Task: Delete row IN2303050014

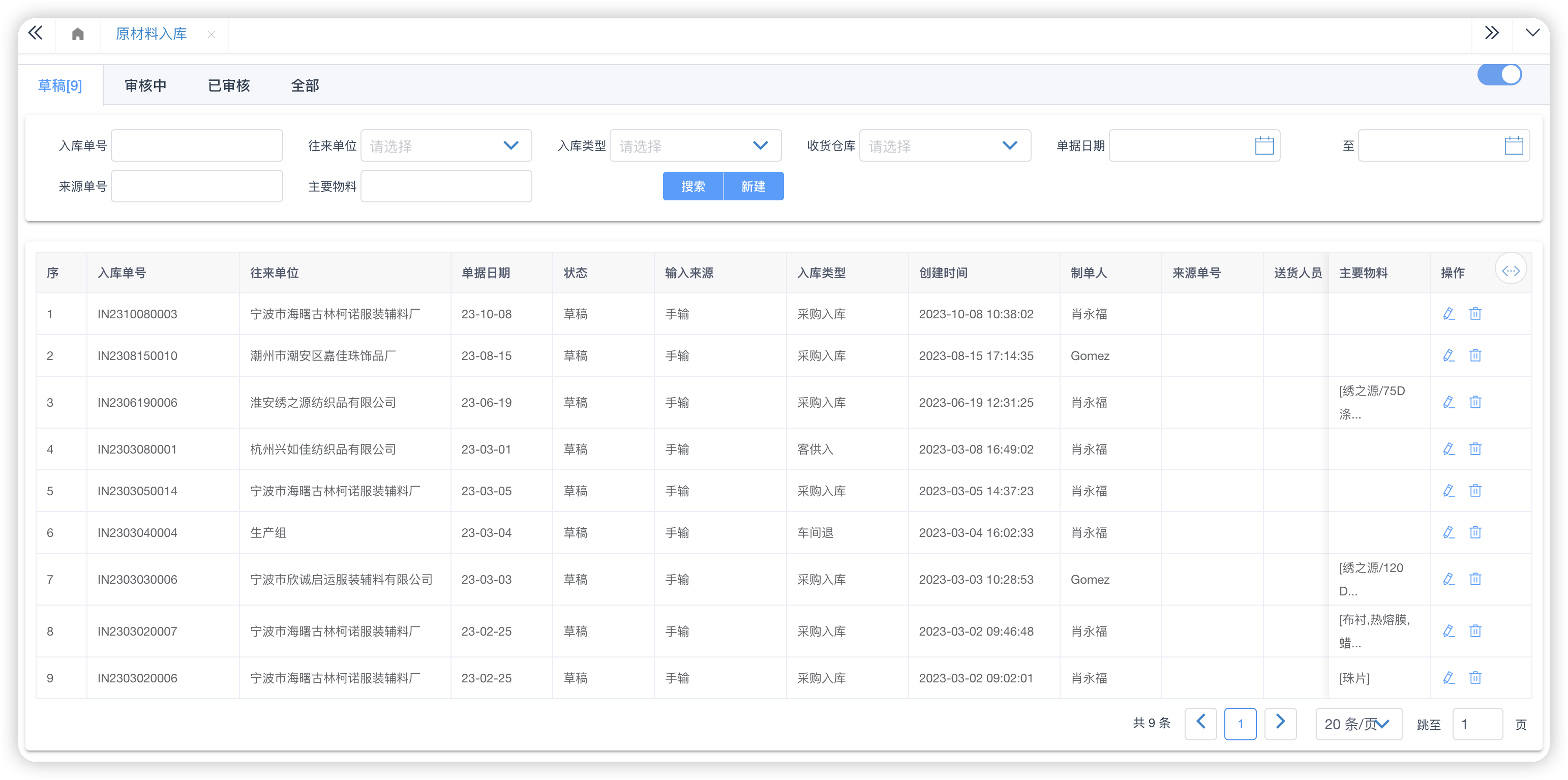Action: point(1475,490)
